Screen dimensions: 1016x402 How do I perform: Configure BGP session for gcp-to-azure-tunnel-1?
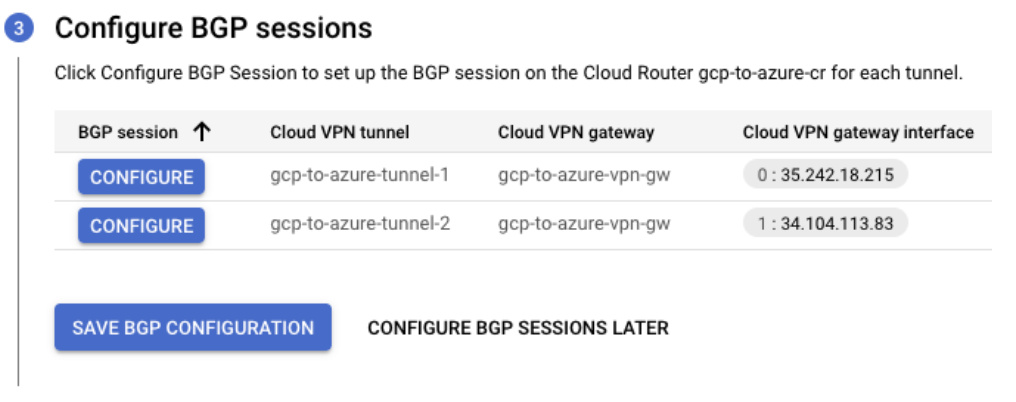point(141,177)
